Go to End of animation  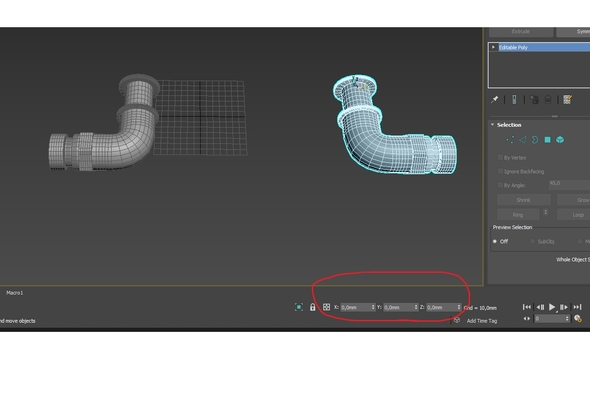(x=577, y=307)
